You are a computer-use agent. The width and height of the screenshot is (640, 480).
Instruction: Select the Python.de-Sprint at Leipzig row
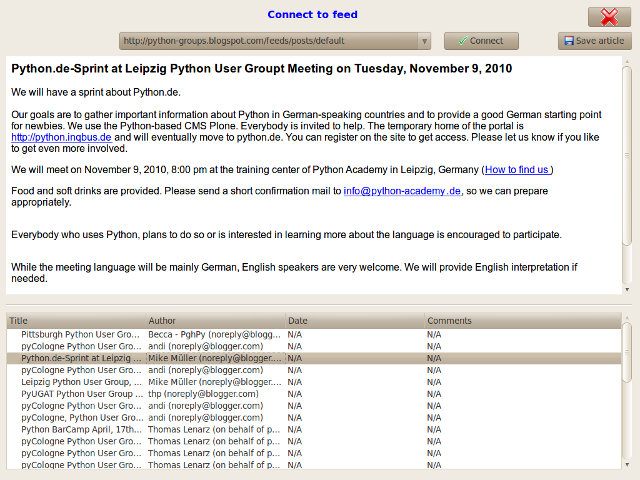[313, 358]
